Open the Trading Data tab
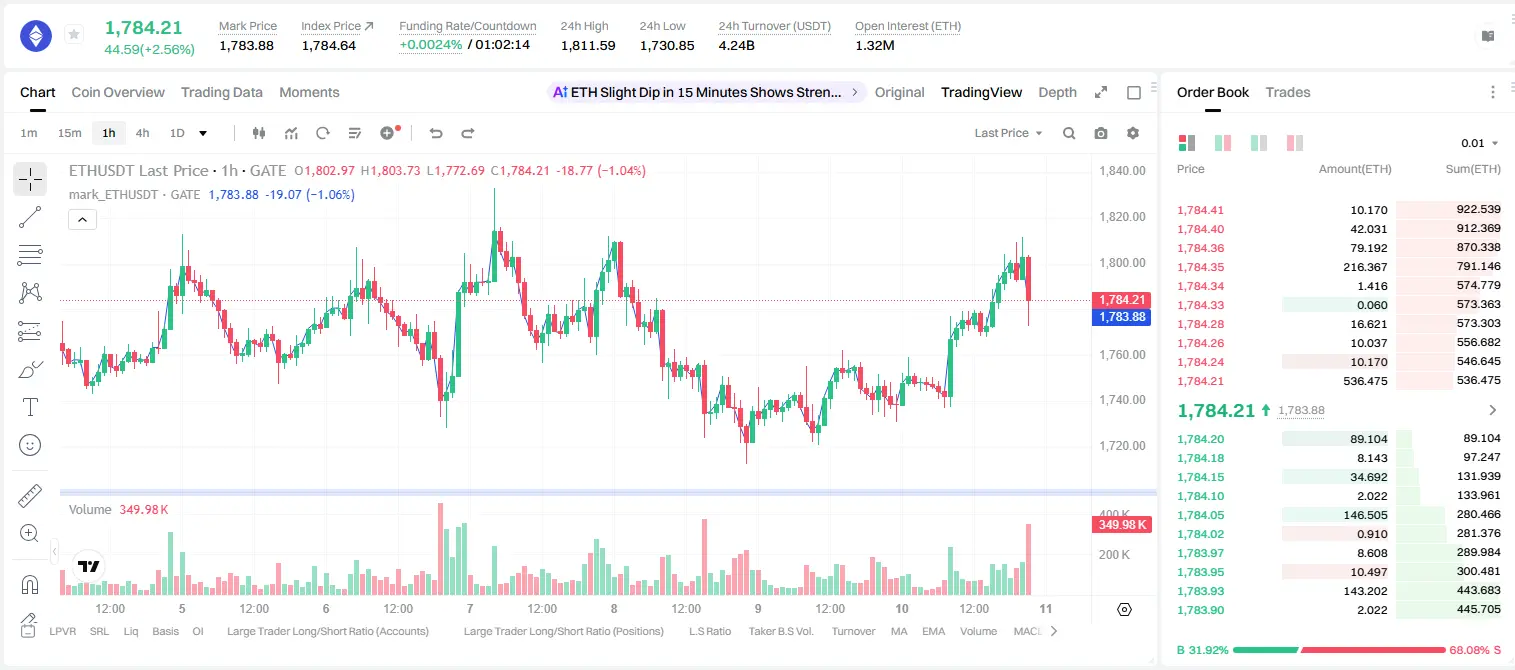The width and height of the screenshot is (1515, 670). (x=222, y=92)
